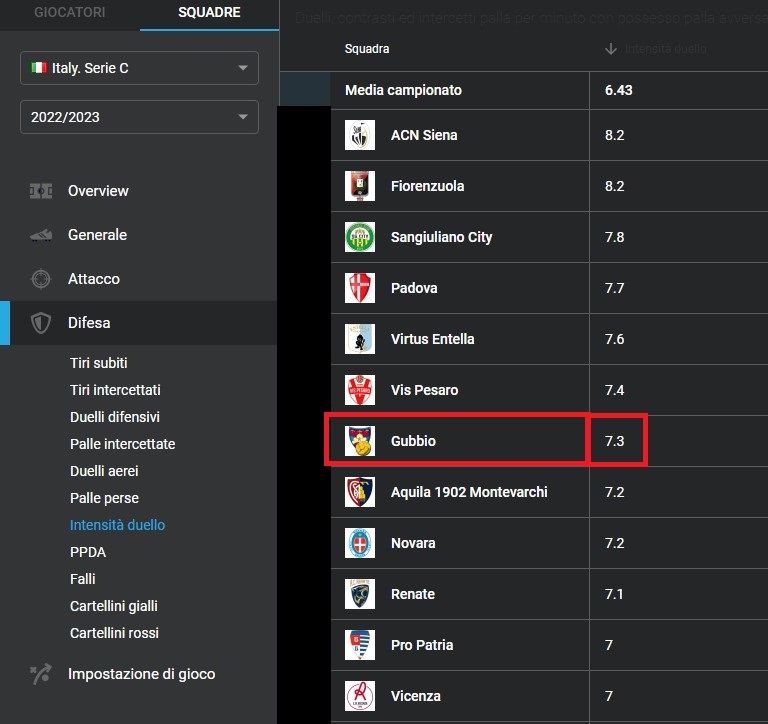Switch to the SQUADRE tab
Screen dimensions: 768x724
click(x=209, y=12)
